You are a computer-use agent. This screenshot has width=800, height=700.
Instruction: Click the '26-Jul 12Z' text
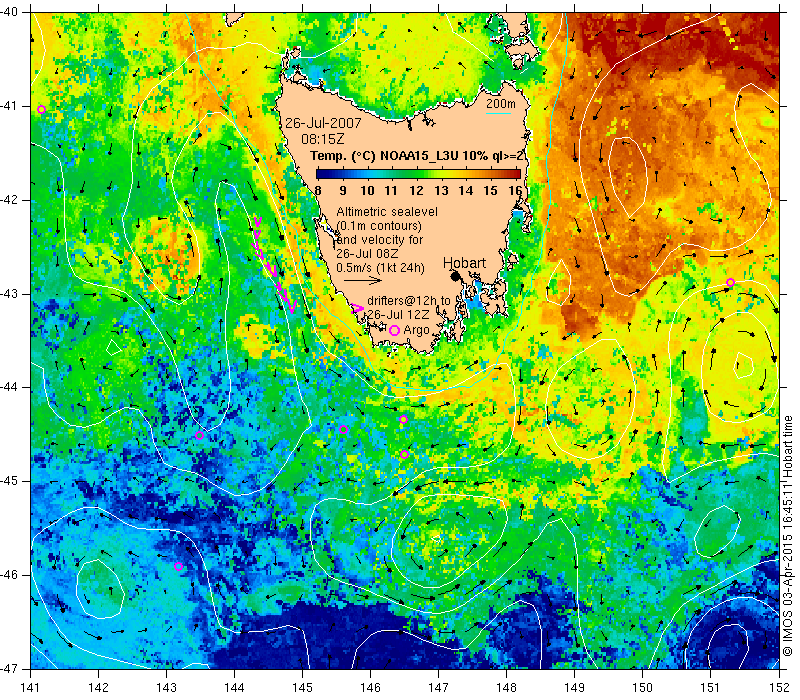coord(398,314)
